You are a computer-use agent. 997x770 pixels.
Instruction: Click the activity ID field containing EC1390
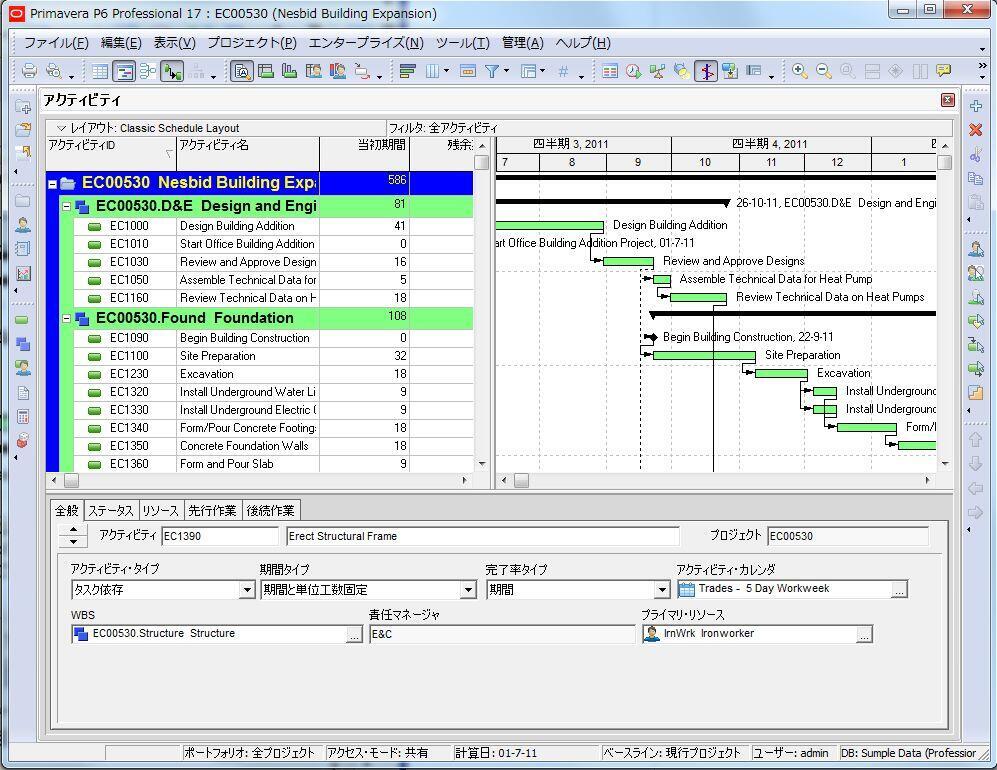(220, 536)
